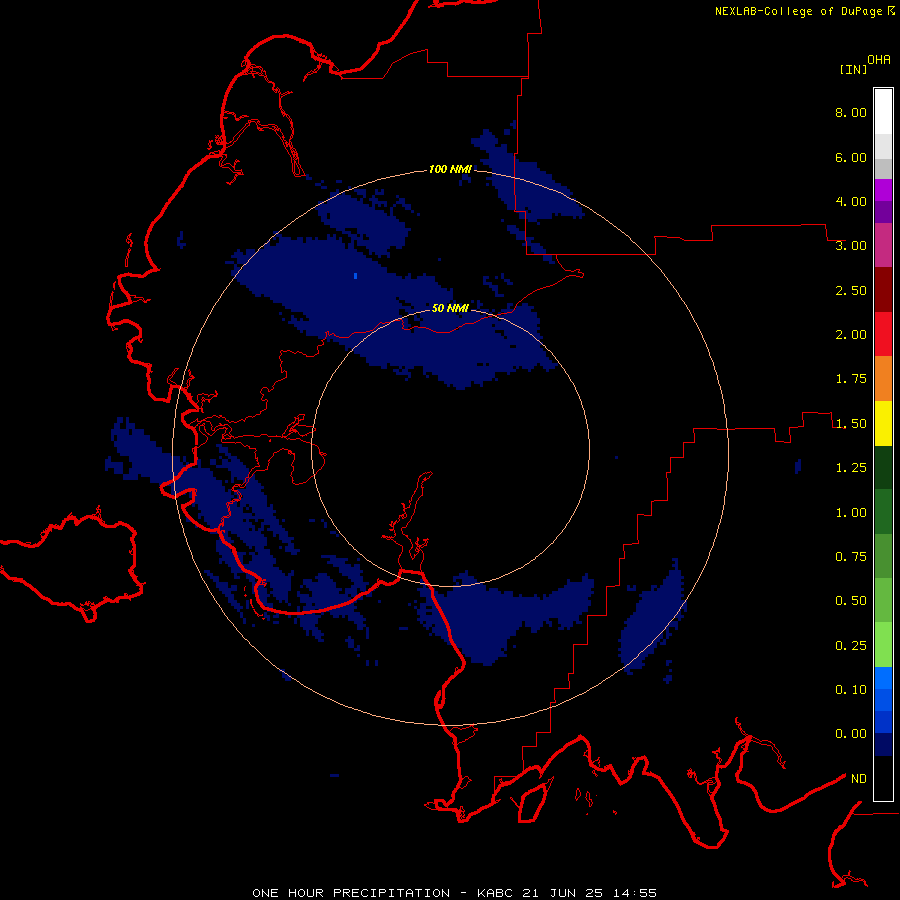This screenshot has width=900, height=900.
Task: Select the 1.75 legend value
Action: (851, 379)
